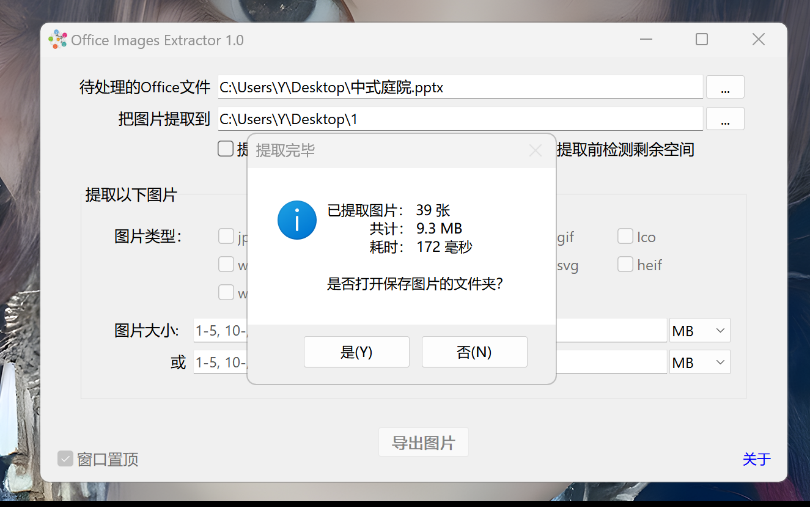Click the '39 张' extracted count text
810x507 pixels.
[x=433, y=210]
